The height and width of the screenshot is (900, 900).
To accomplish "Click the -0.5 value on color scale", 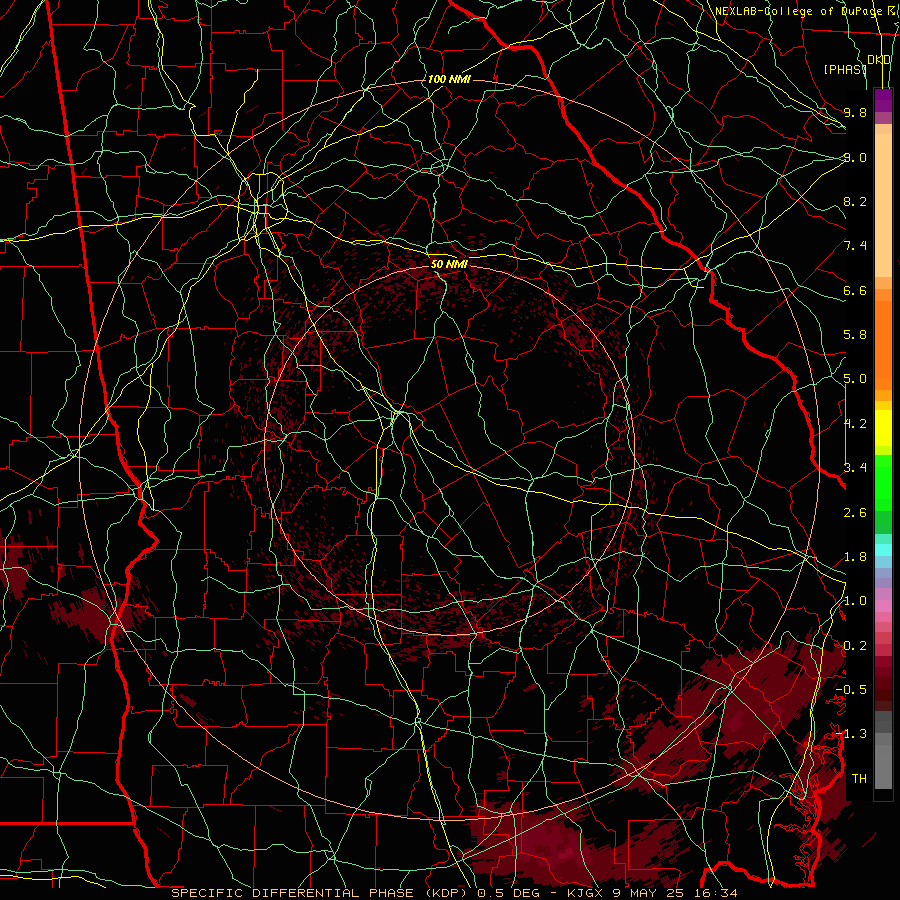I will (851, 690).
